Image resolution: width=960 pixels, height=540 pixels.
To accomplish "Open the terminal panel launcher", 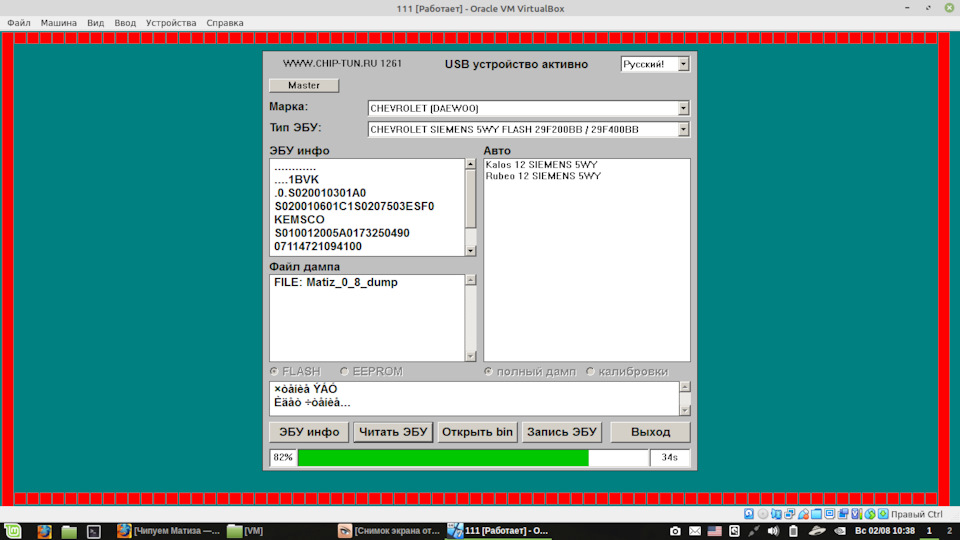I will click(94, 531).
